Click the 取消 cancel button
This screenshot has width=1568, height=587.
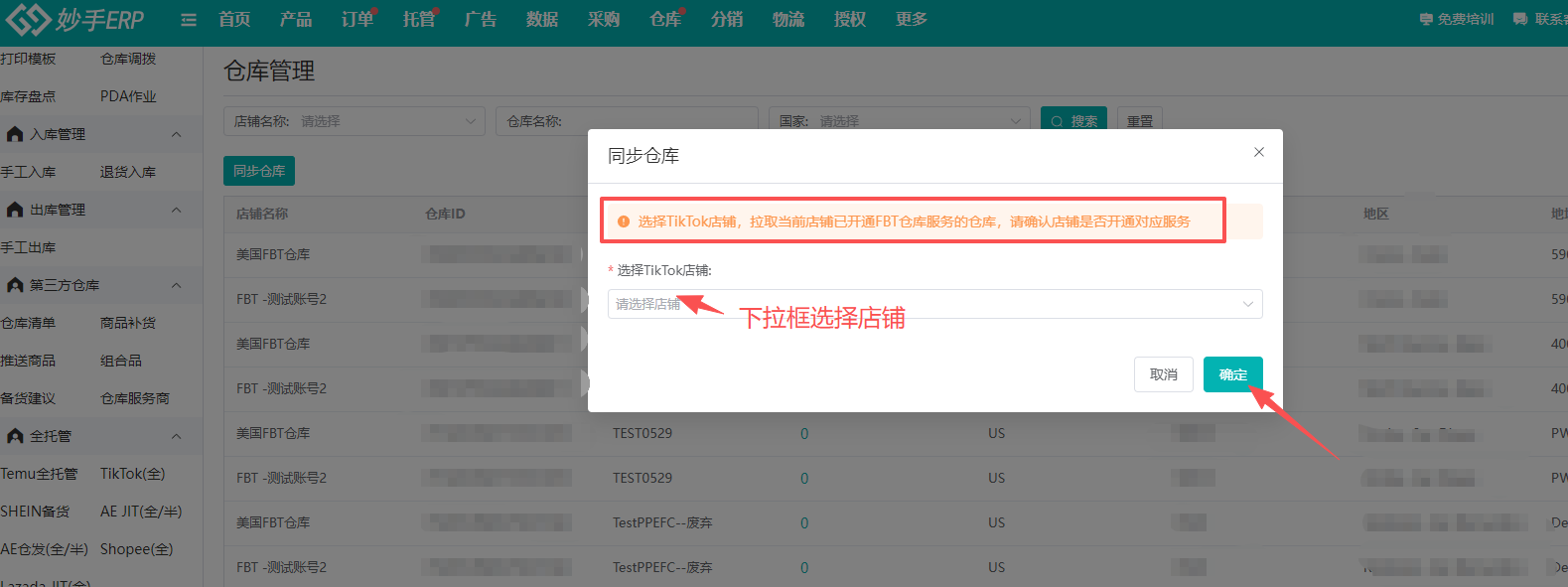1163,374
